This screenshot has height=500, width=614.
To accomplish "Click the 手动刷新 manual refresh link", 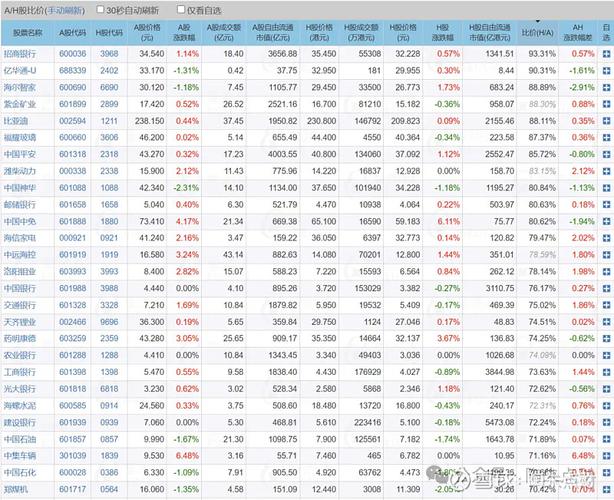I will pos(65,11).
